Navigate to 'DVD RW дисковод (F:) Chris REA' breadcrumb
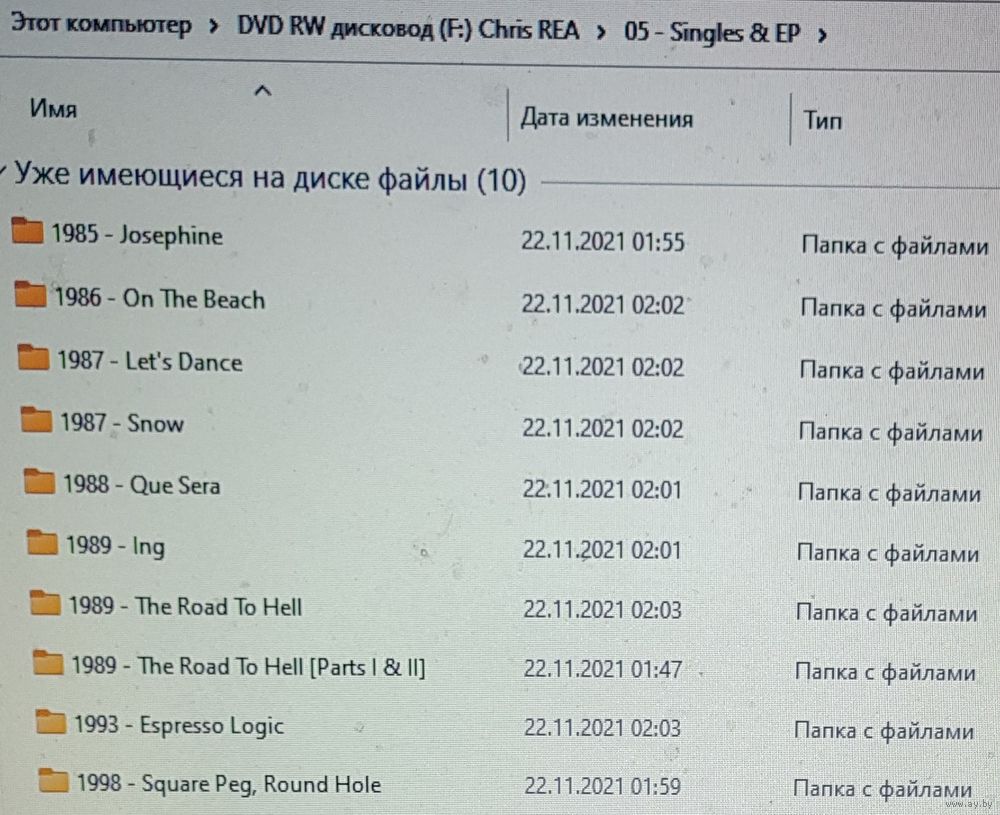Screen dimensions: 1000x815 [408, 29]
